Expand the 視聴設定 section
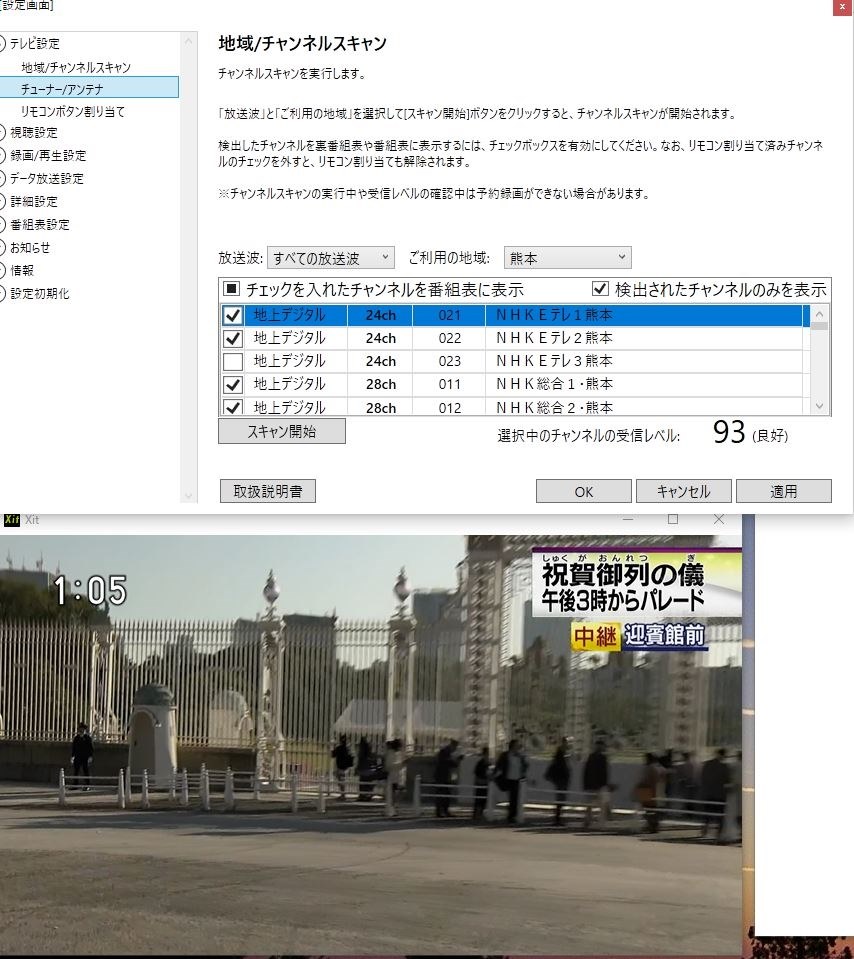Screen dimensions: 854x959 point(2,133)
